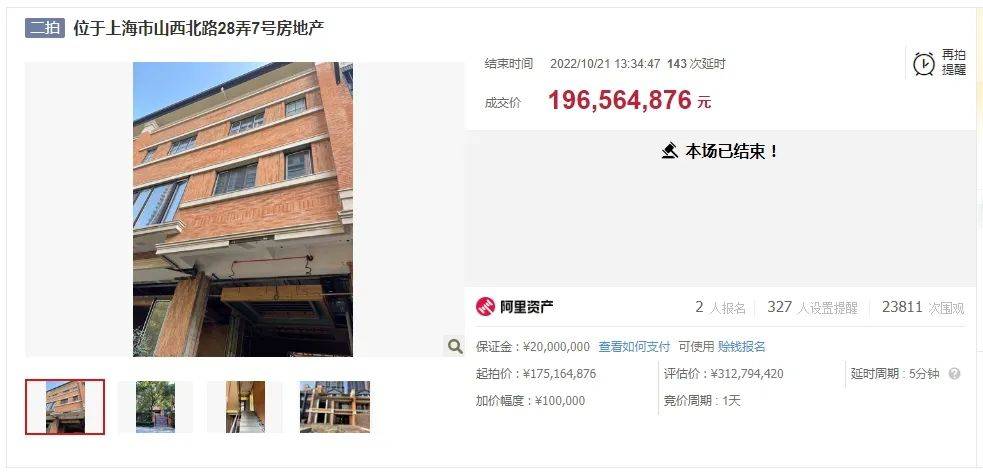Image resolution: width=983 pixels, height=475 pixels.
Task: Select the fourth unfinished building thumbnail
Action: click(335, 407)
